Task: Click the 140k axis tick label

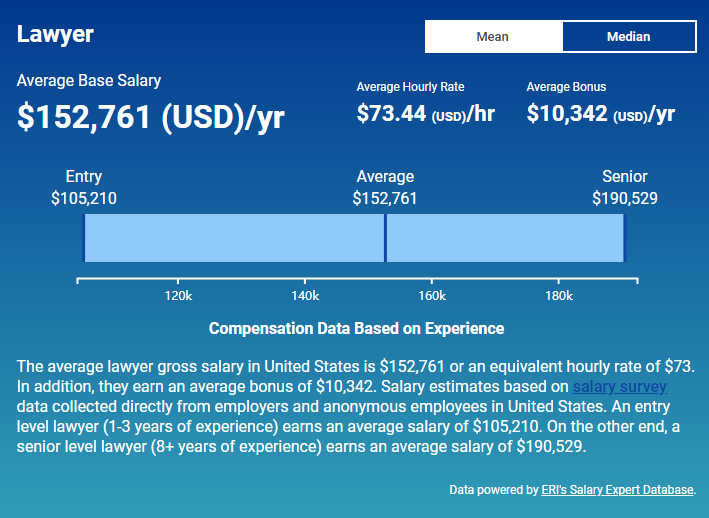Action: coord(305,296)
